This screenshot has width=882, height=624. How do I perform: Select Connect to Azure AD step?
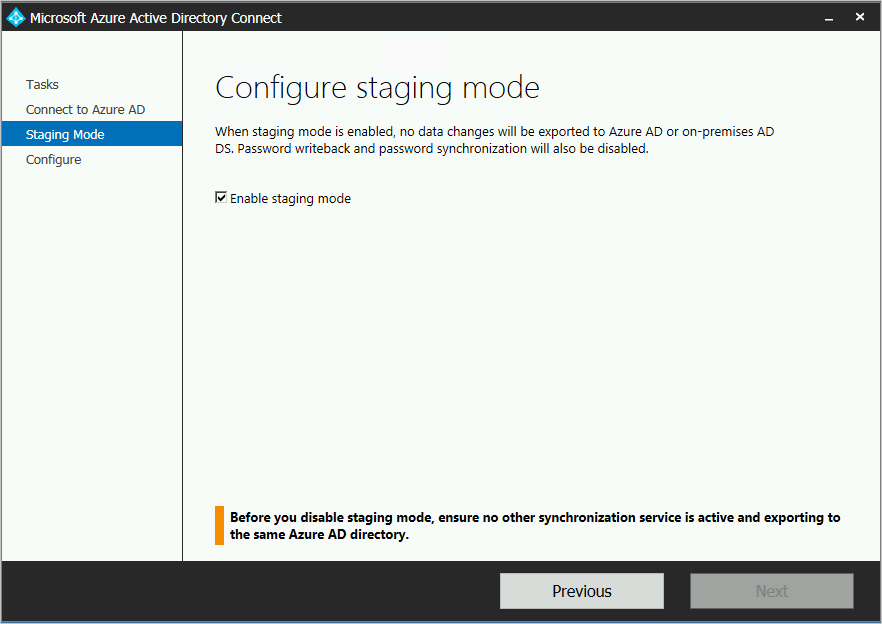tap(86, 110)
